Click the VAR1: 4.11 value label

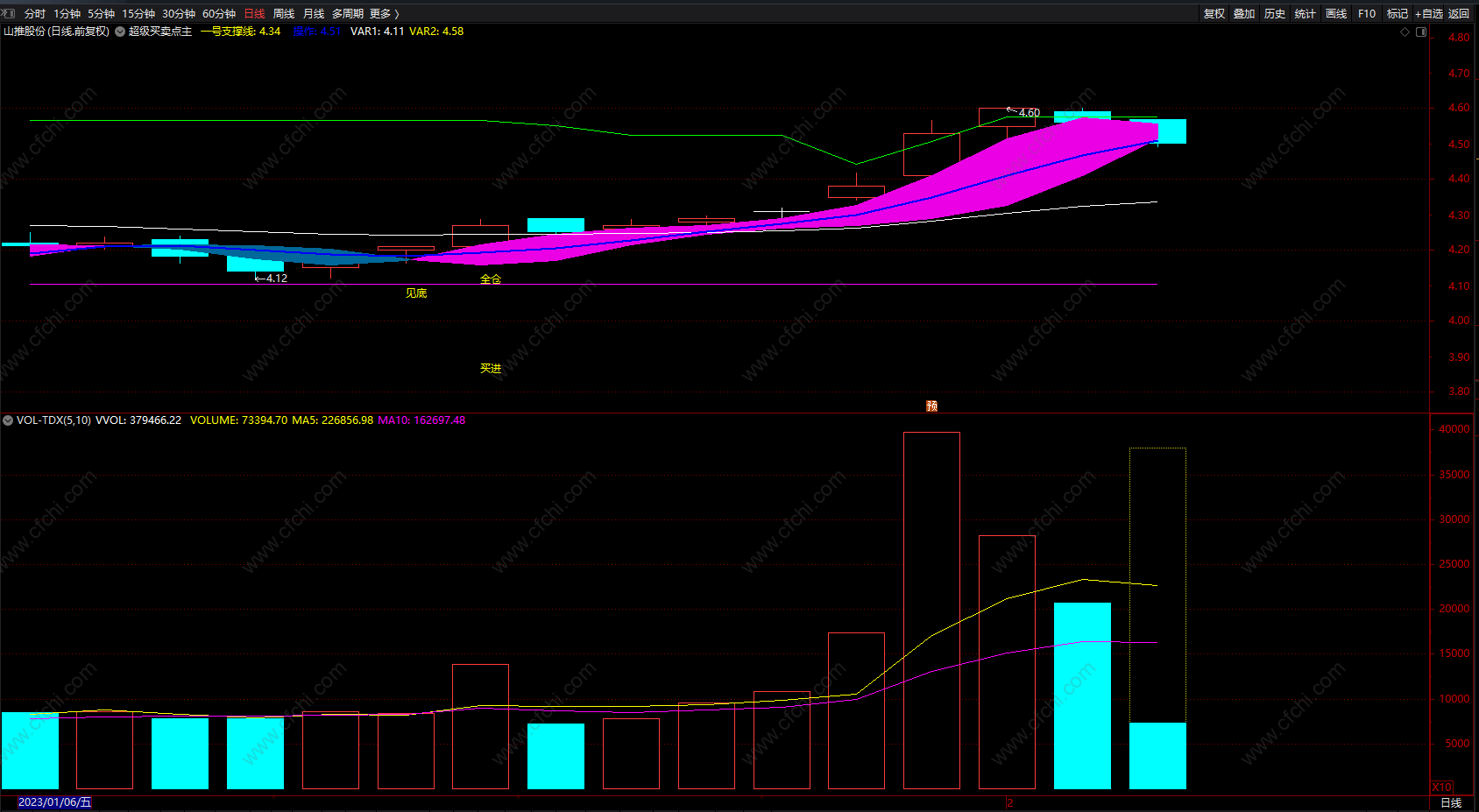[377, 32]
